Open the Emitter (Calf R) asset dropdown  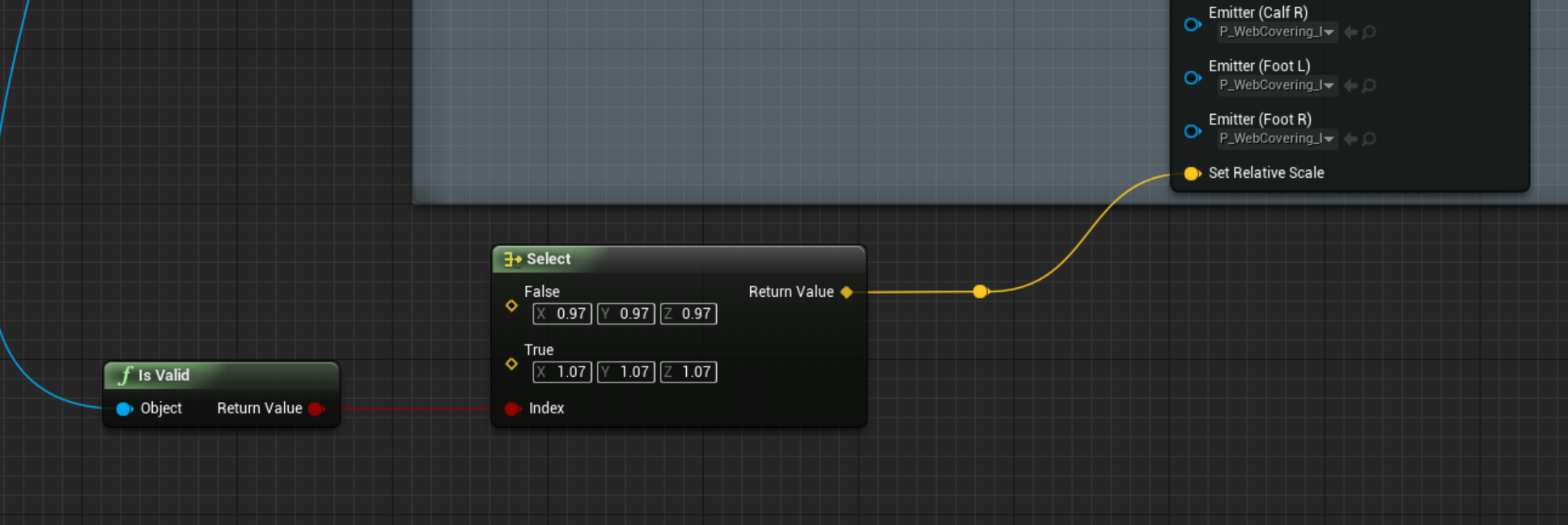tap(1277, 32)
